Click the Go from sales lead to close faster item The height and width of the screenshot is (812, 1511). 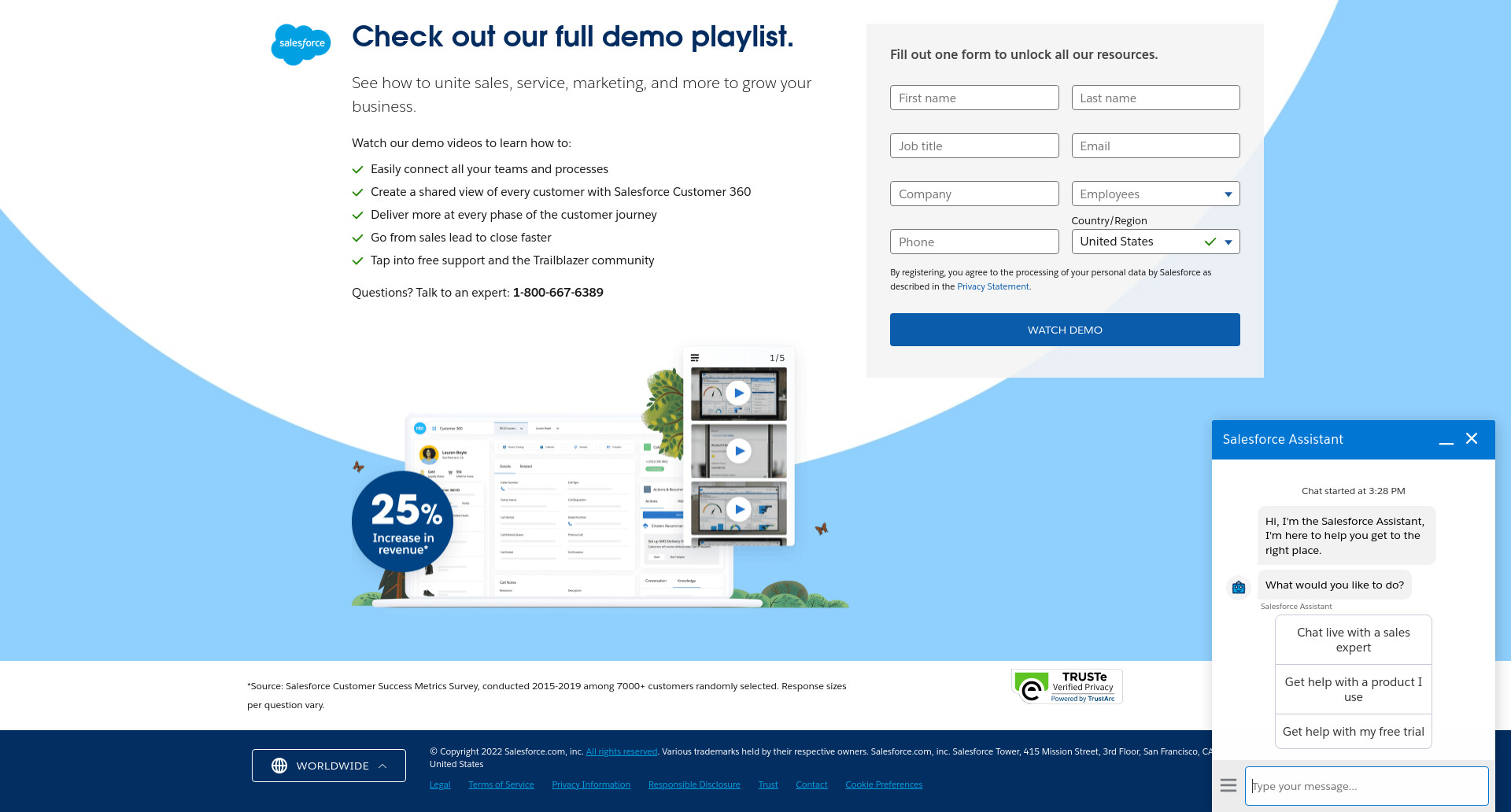pos(461,238)
